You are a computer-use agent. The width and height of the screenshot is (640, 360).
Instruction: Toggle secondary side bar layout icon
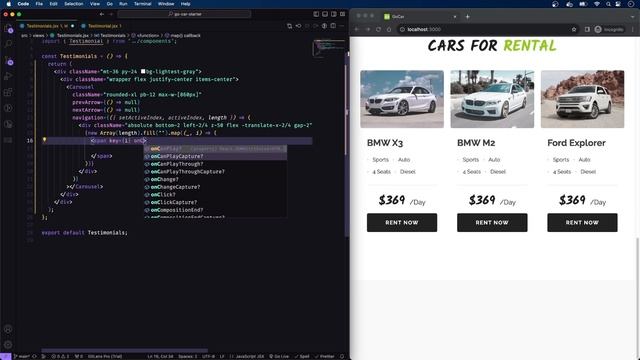[334, 14]
